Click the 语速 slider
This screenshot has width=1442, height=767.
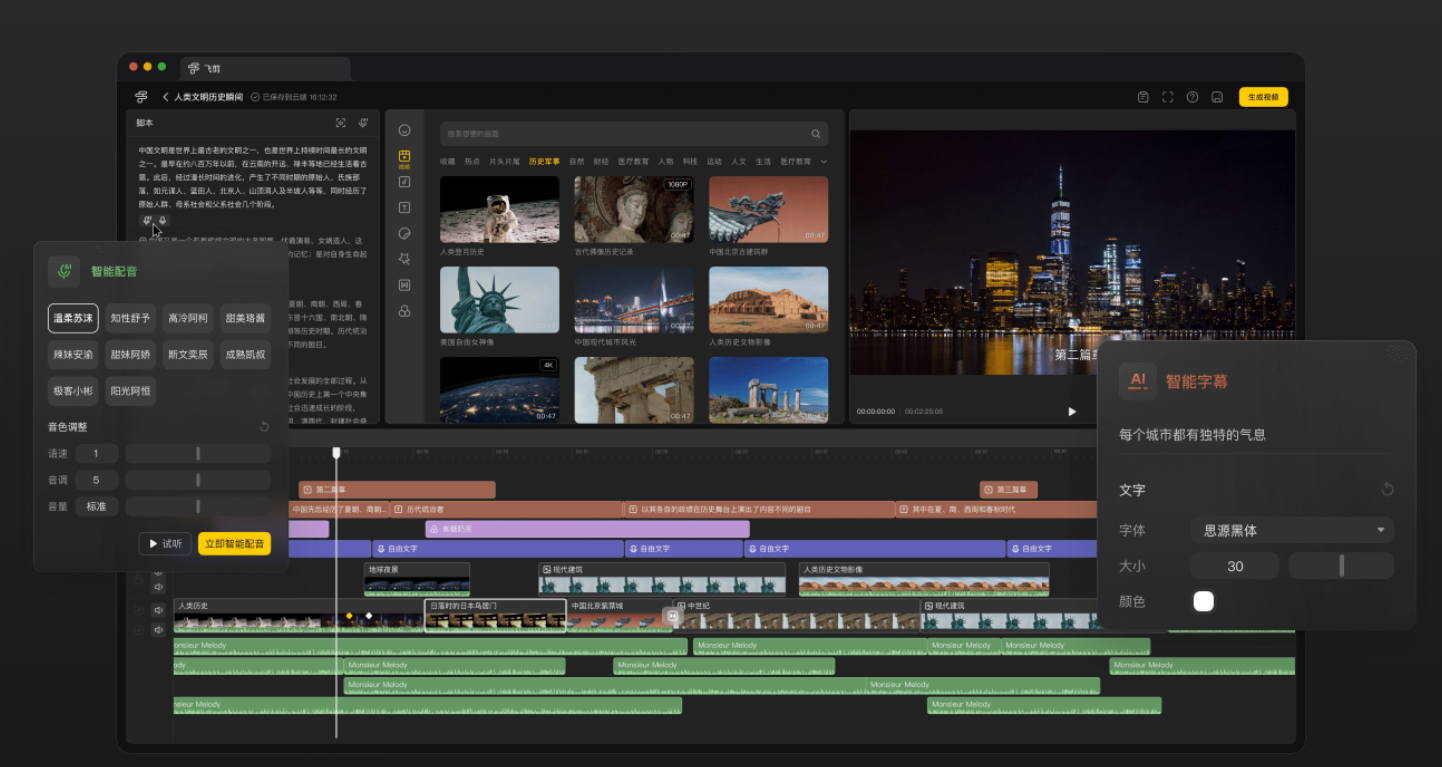198,453
